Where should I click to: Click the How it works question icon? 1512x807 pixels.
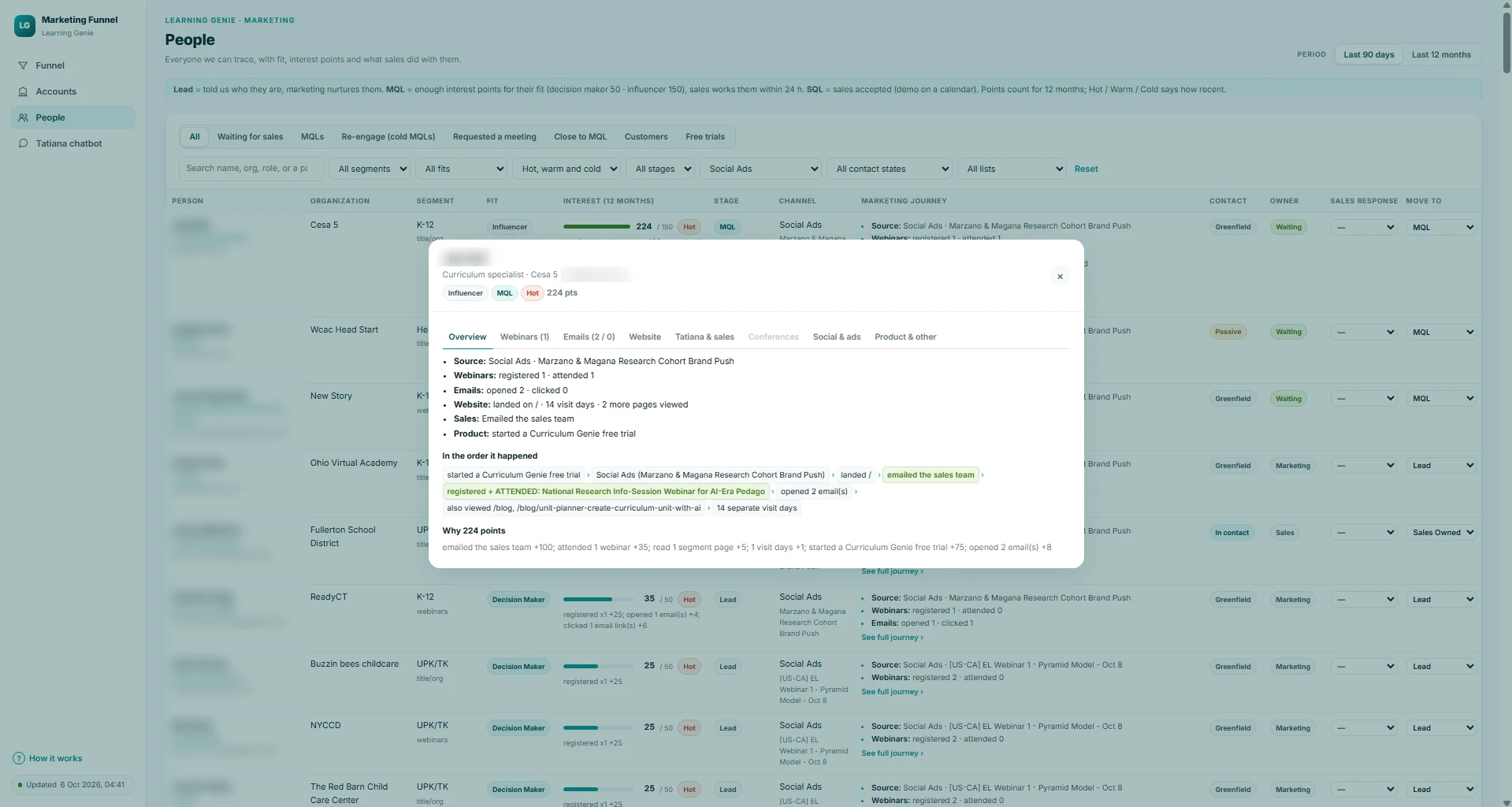(x=19, y=758)
